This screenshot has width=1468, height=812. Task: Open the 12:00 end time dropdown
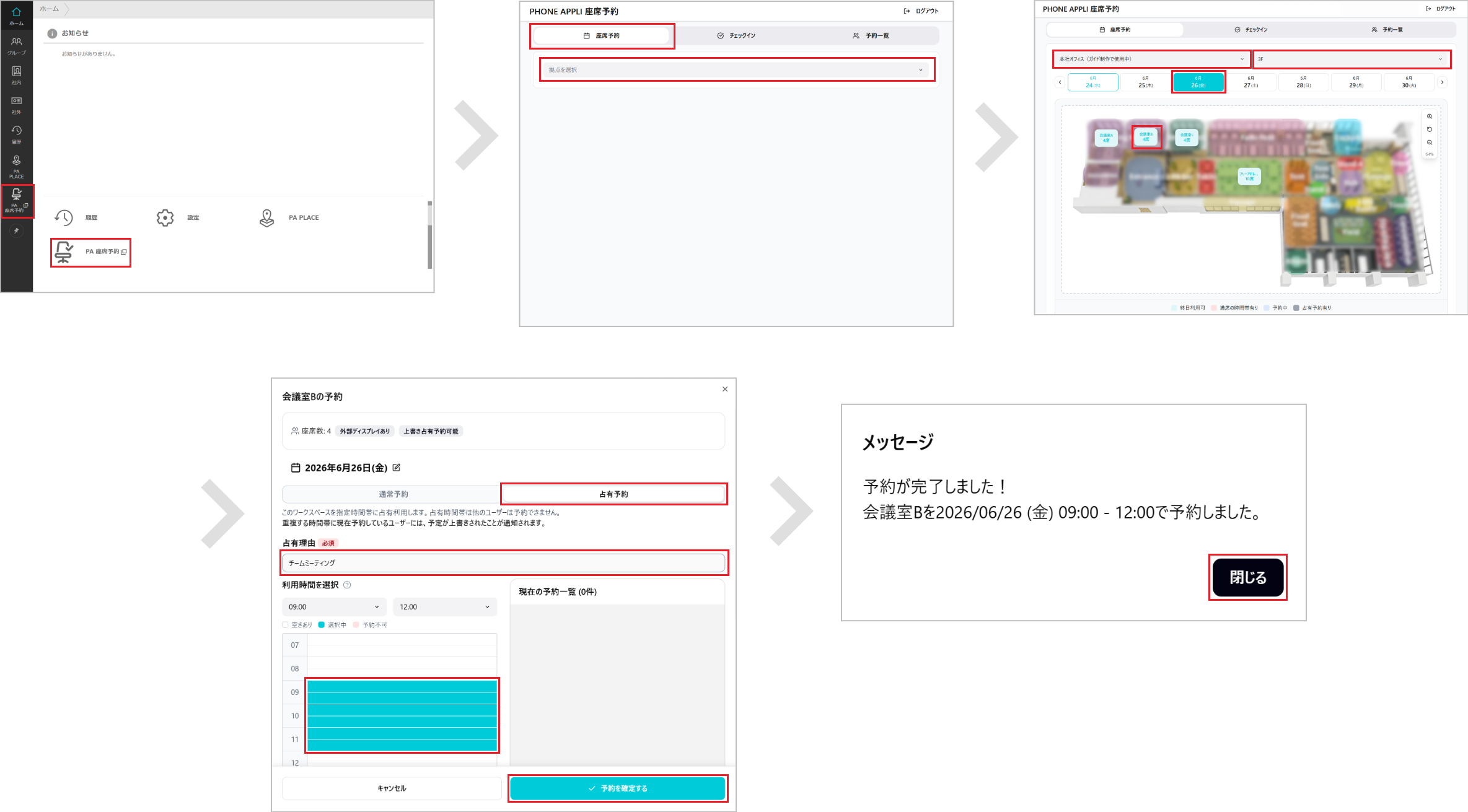(445, 607)
